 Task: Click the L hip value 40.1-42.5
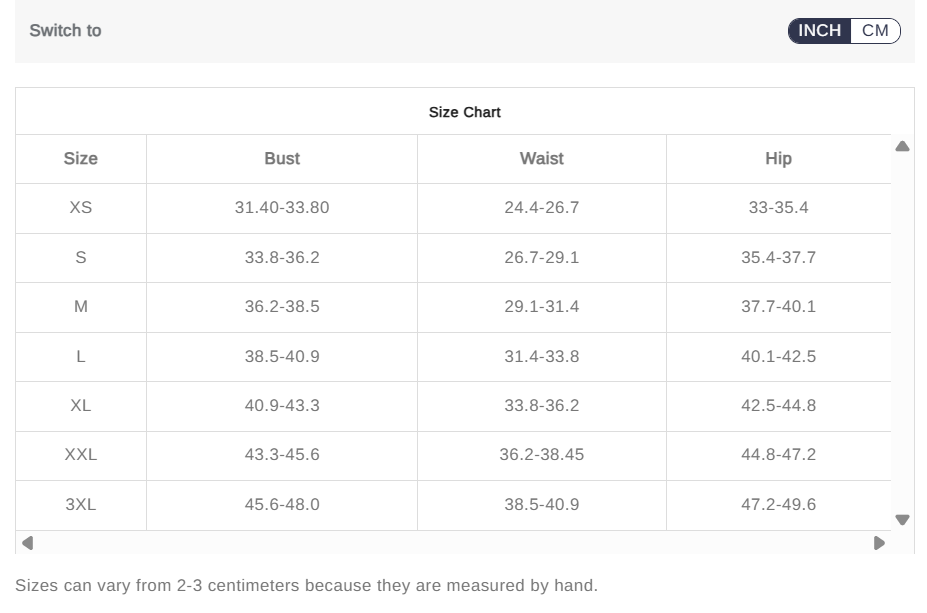(779, 356)
